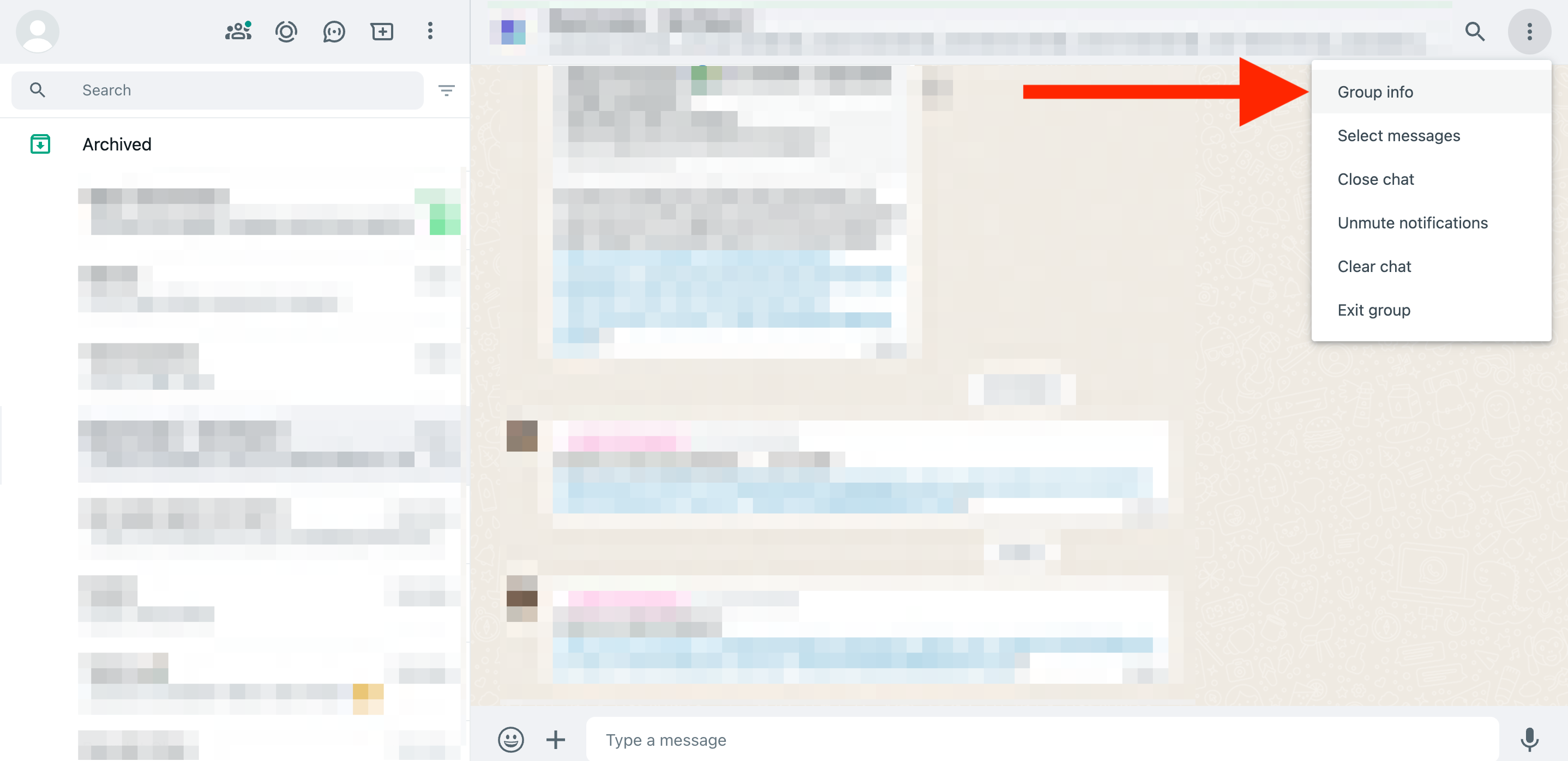1568x761 pixels.
Task: Toggle emoji picker button
Action: (509, 740)
